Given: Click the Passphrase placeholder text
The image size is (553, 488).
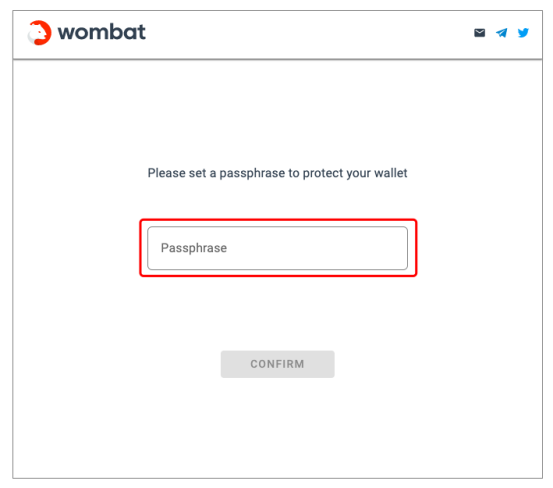Looking at the screenshot, I should click(194, 248).
